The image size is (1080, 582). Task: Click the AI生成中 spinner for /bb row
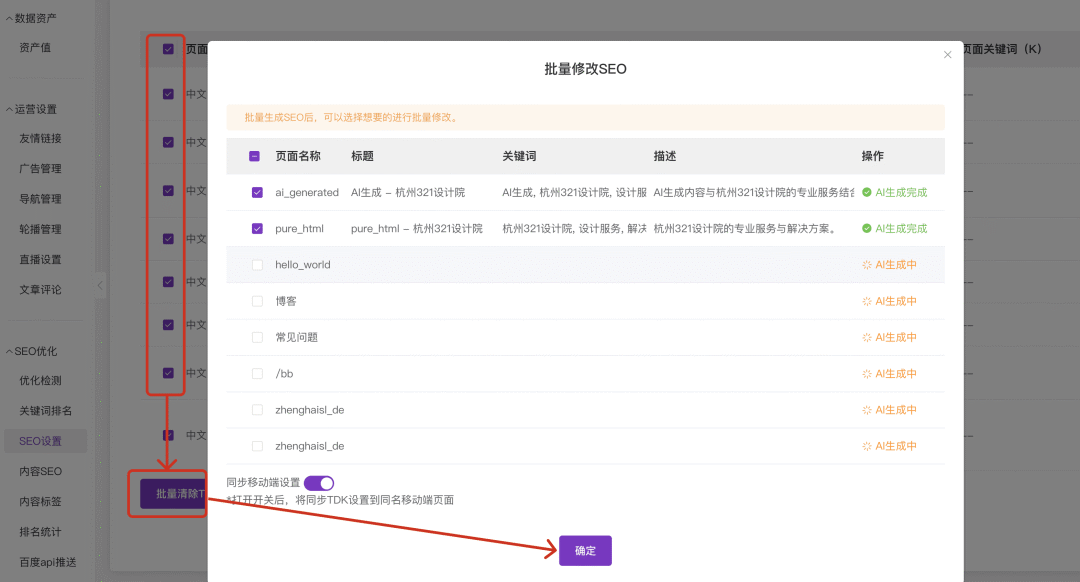(x=866, y=373)
